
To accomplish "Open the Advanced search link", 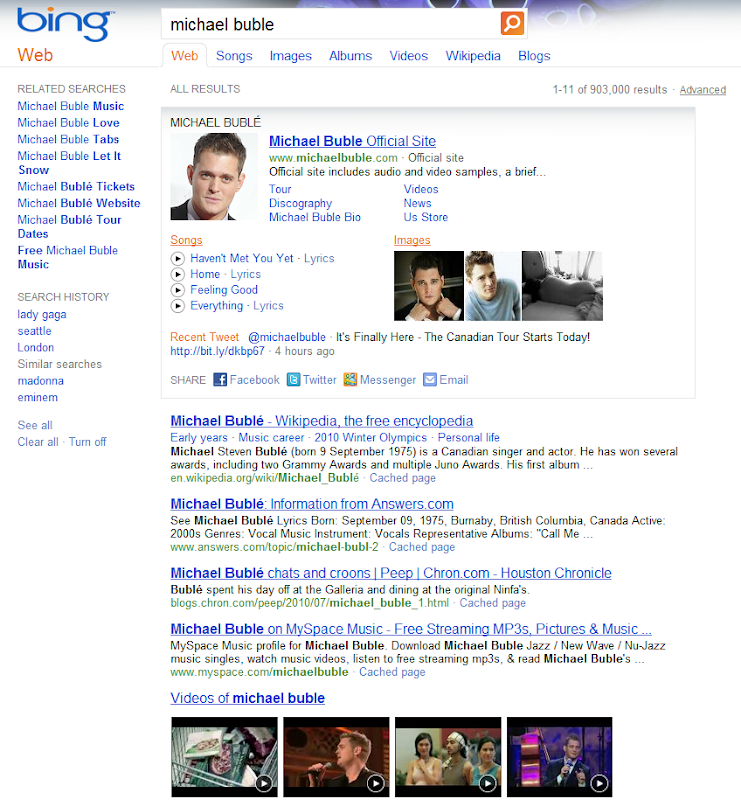I will tap(703, 90).
